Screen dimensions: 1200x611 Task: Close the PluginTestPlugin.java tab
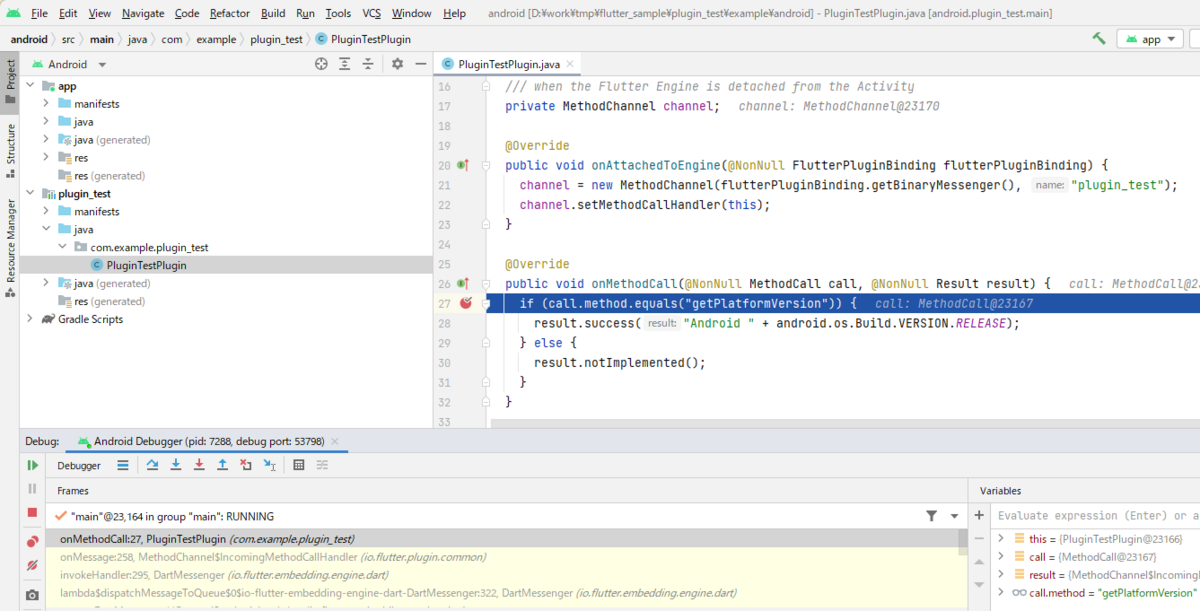coord(570,64)
